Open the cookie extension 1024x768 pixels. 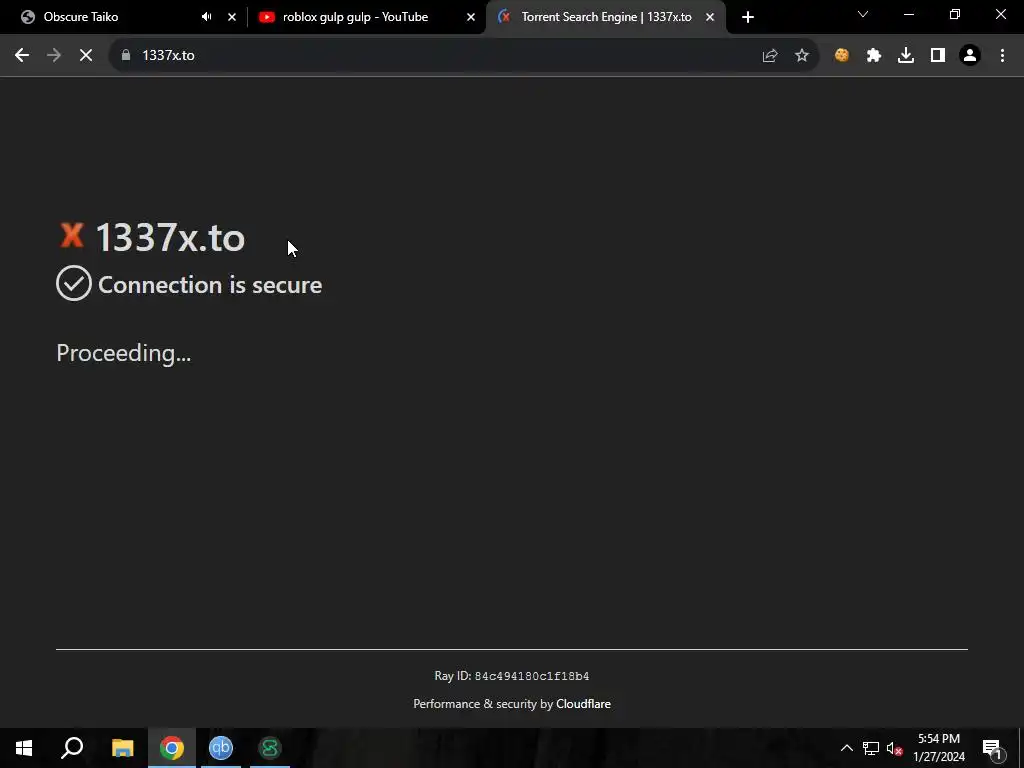click(842, 56)
